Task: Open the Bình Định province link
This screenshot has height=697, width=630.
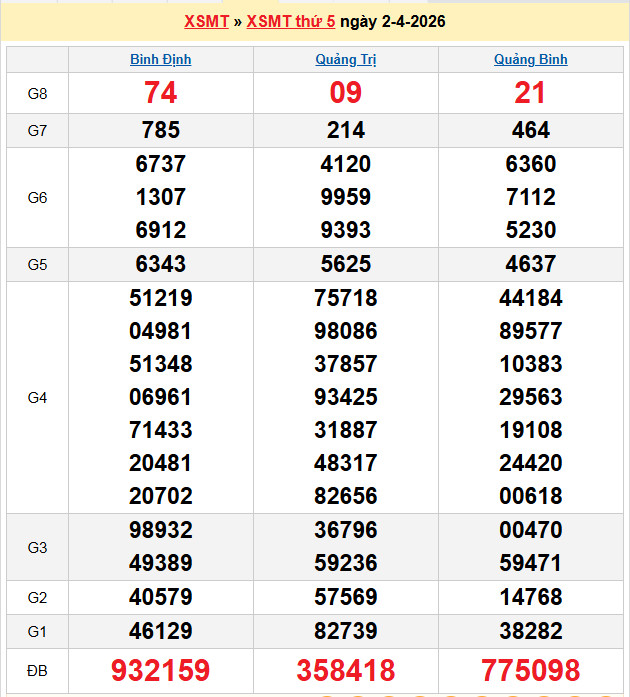Action: 161,59
